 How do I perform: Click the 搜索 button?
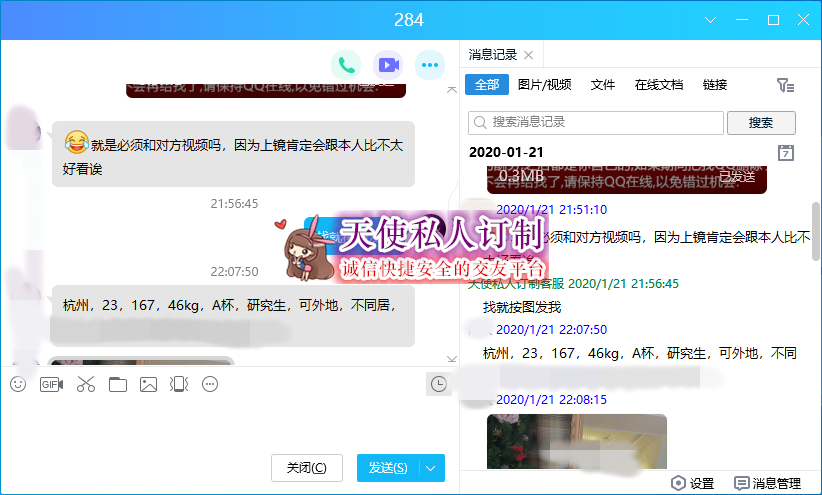pos(761,123)
